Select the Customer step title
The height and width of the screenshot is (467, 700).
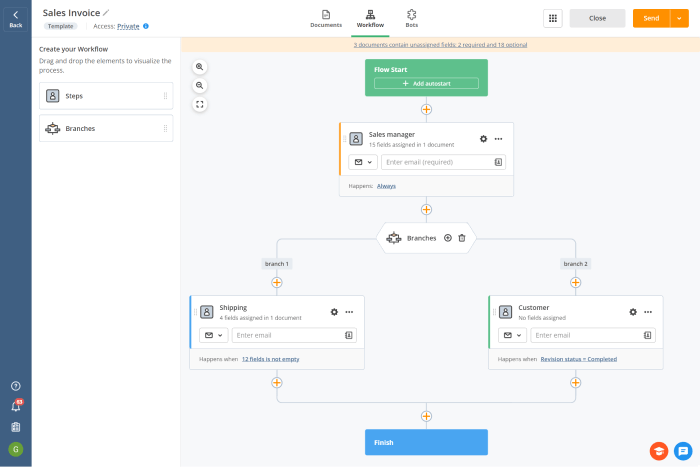[533, 308]
